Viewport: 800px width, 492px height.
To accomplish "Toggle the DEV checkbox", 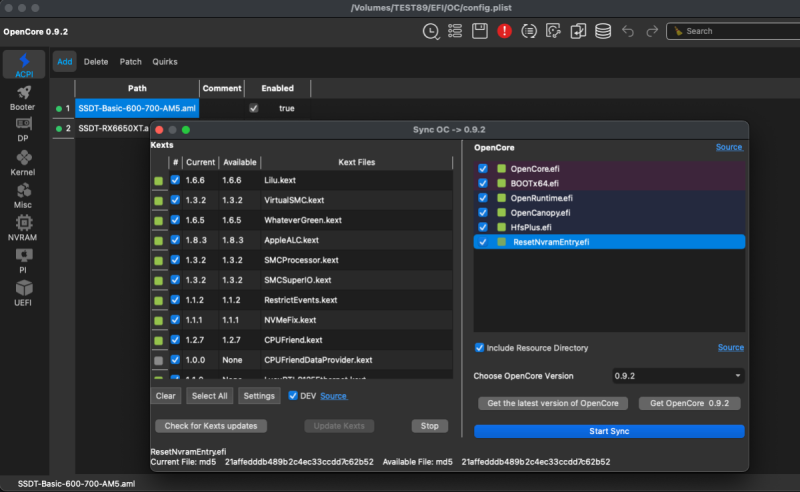I will coord(293,396).
